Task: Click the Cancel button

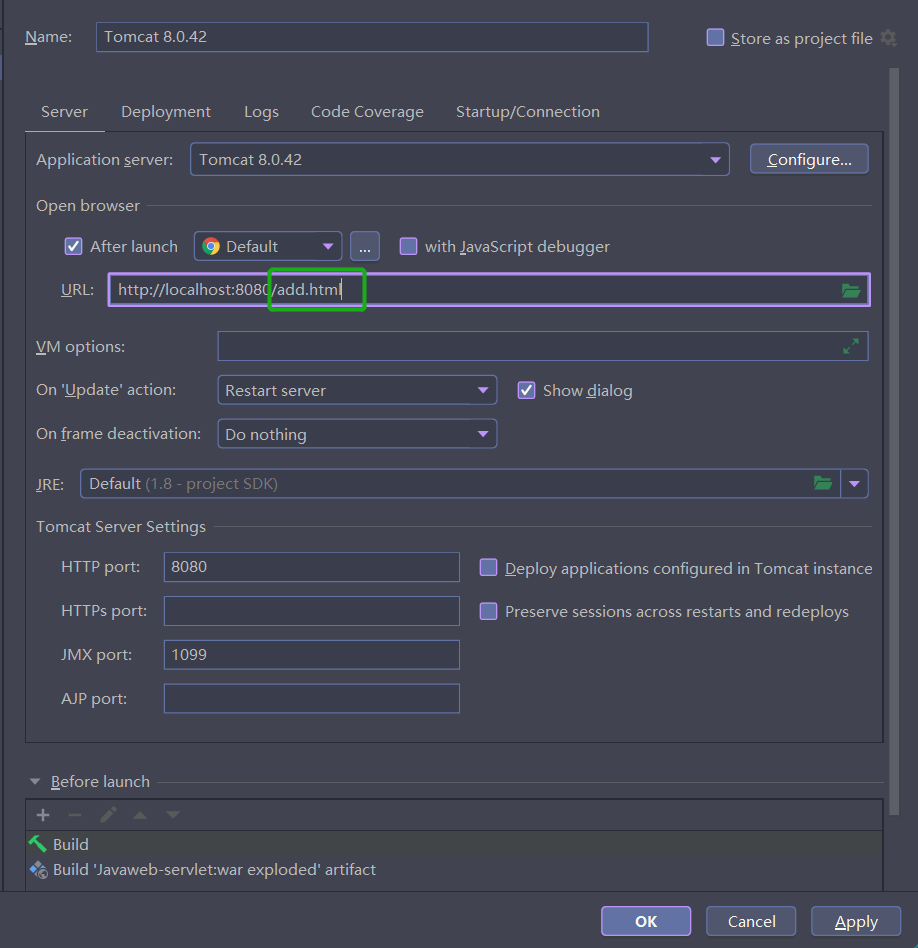Action: (x=751, y=921)
